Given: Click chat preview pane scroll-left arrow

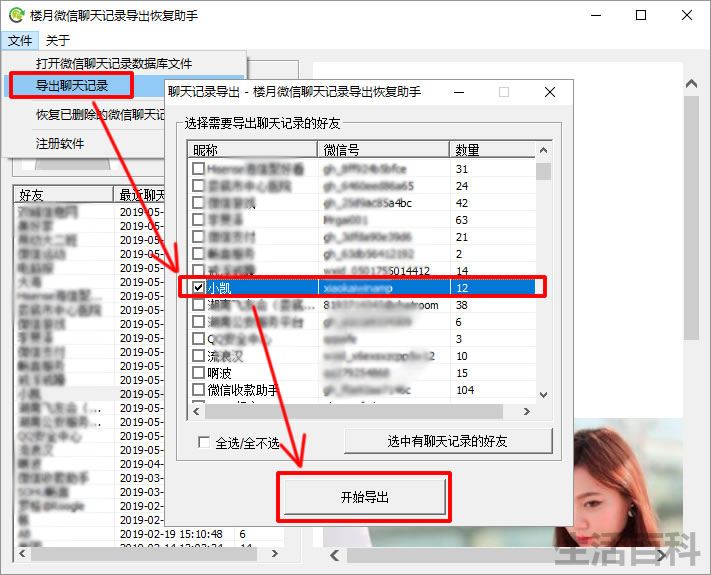Looking at the screenshot, I should pyautogui.click(x=335, y=555).
